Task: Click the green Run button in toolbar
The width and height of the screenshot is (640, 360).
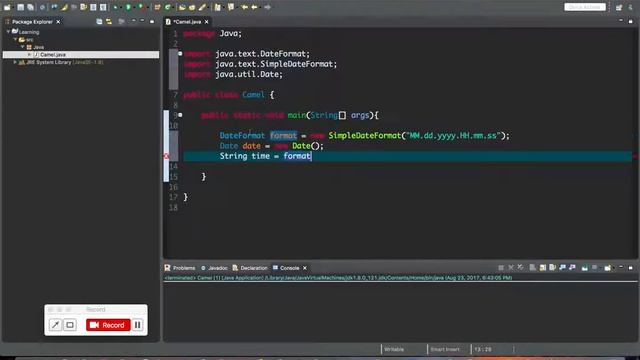Action: tap(128, 7)
